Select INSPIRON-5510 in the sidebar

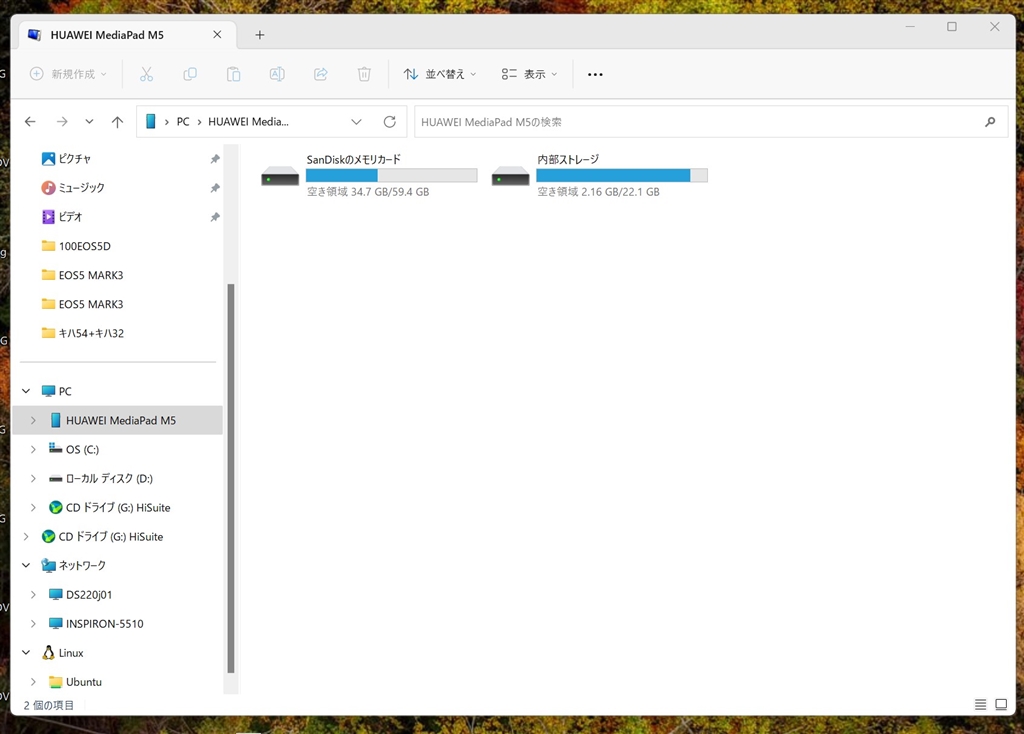(104, 624)
